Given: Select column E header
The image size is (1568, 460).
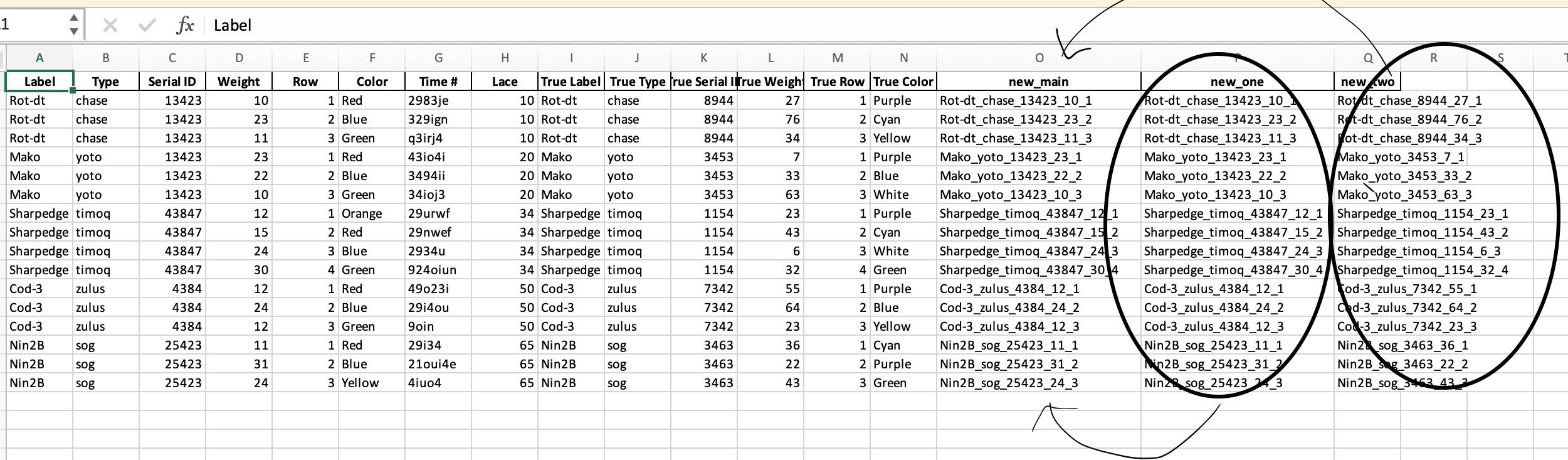Looking at the screenshot, I should (x=305, y=58).
